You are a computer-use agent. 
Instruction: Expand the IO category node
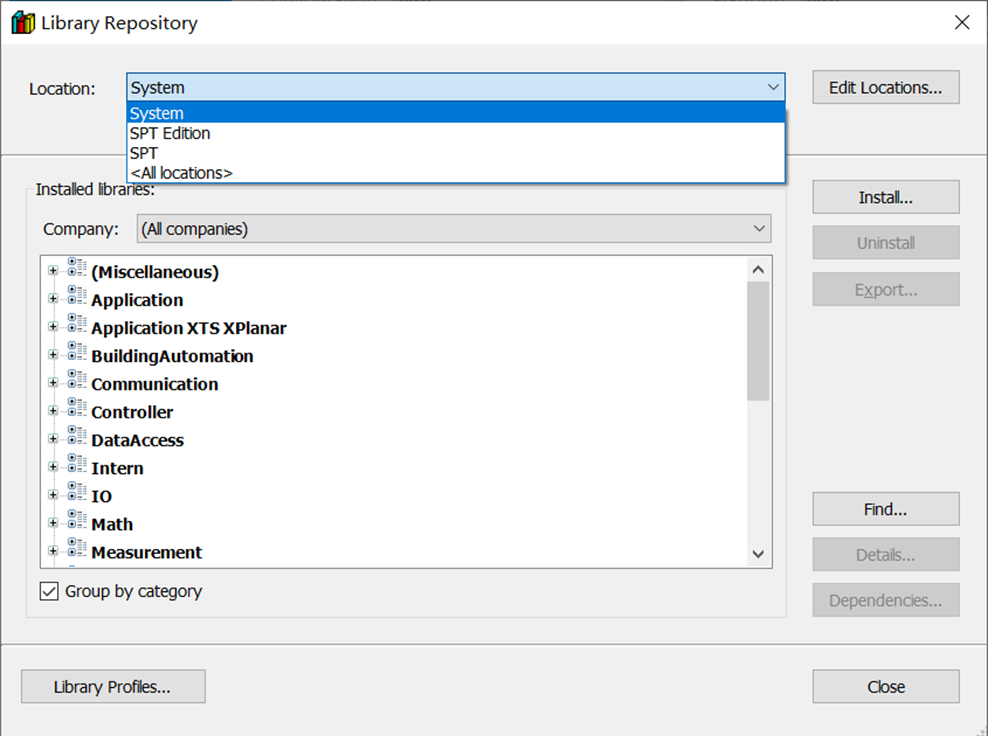[53, 495]
